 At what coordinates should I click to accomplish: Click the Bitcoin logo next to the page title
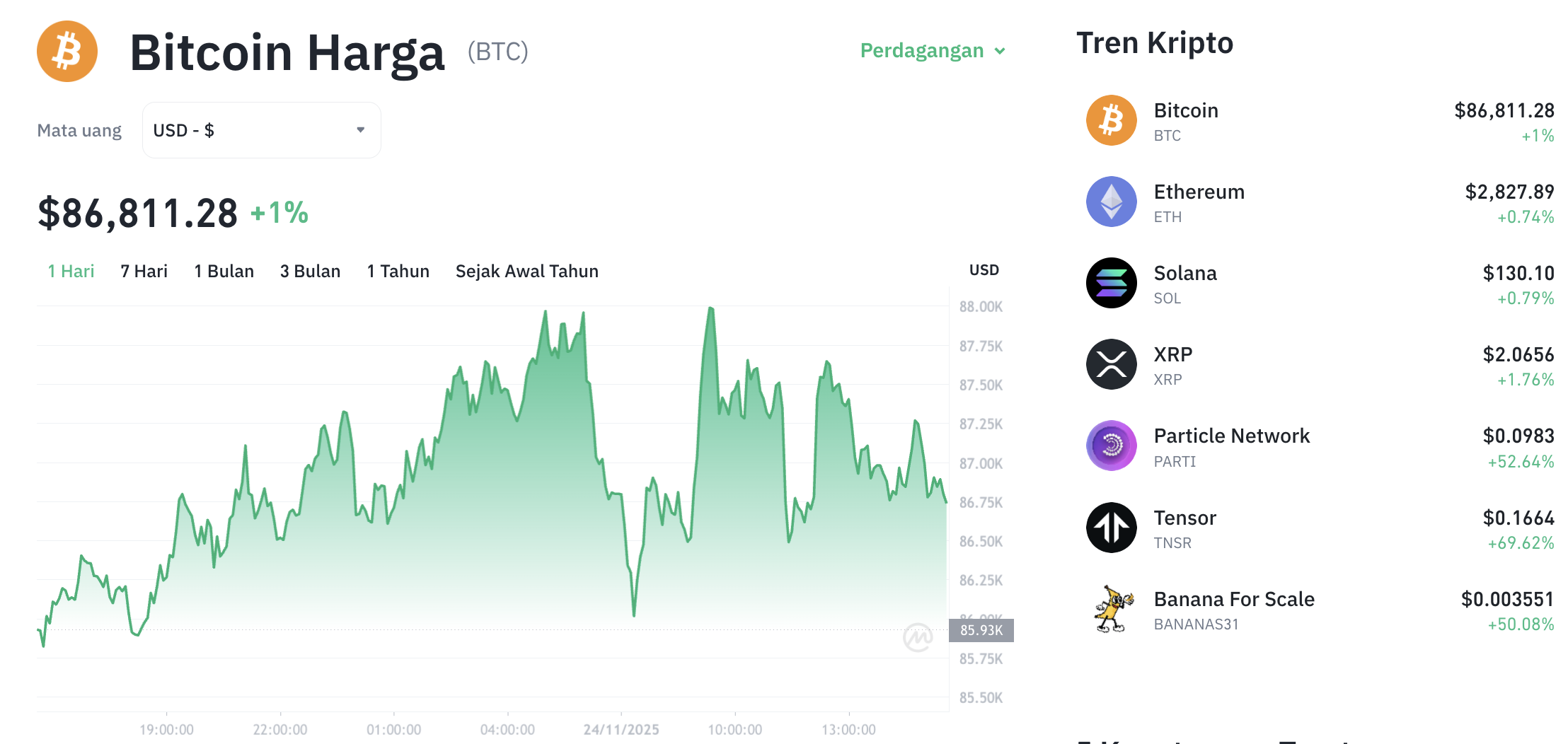click(x=66, y=51)
